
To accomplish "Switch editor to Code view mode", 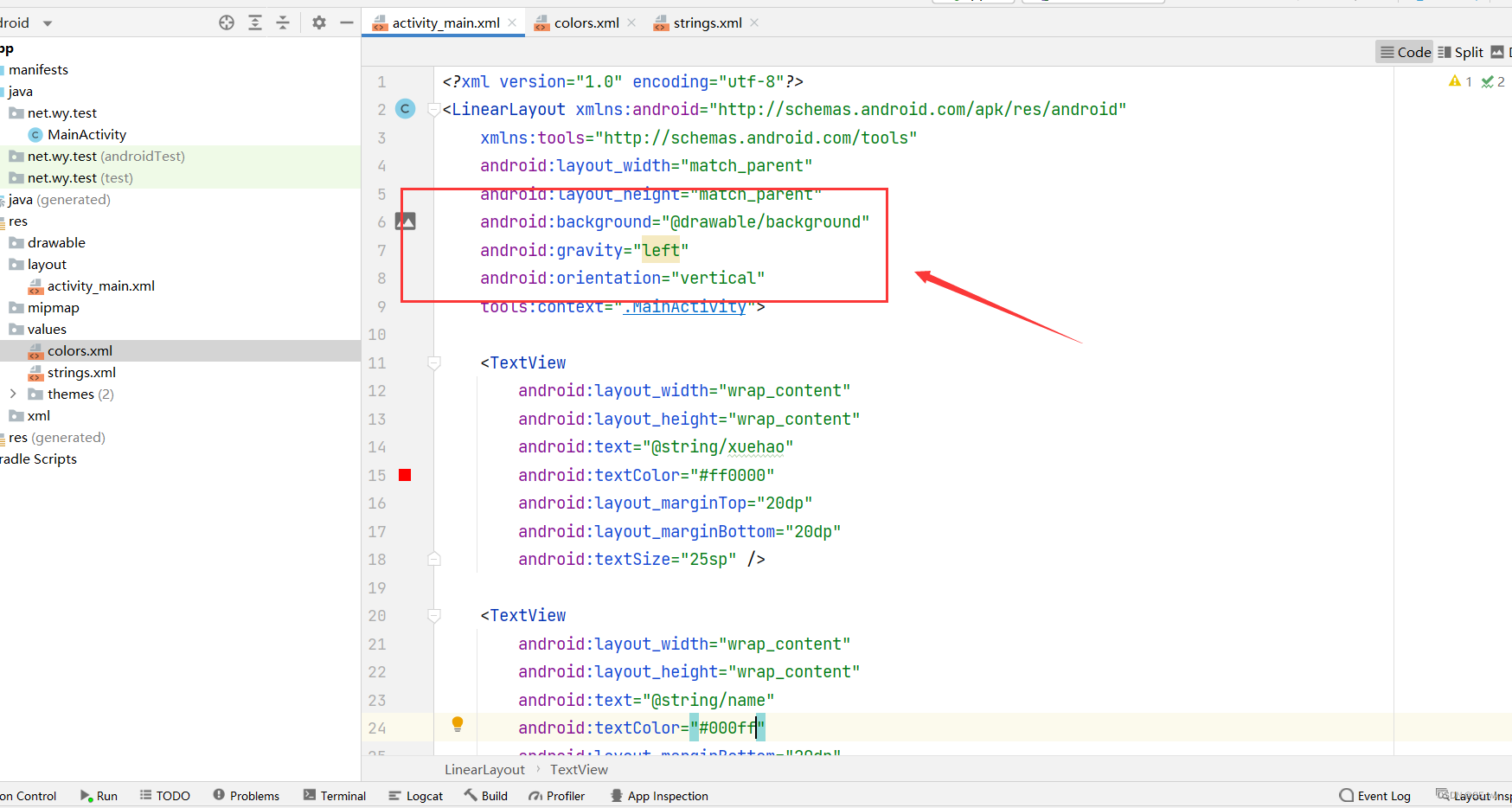I will [1405, 52].
